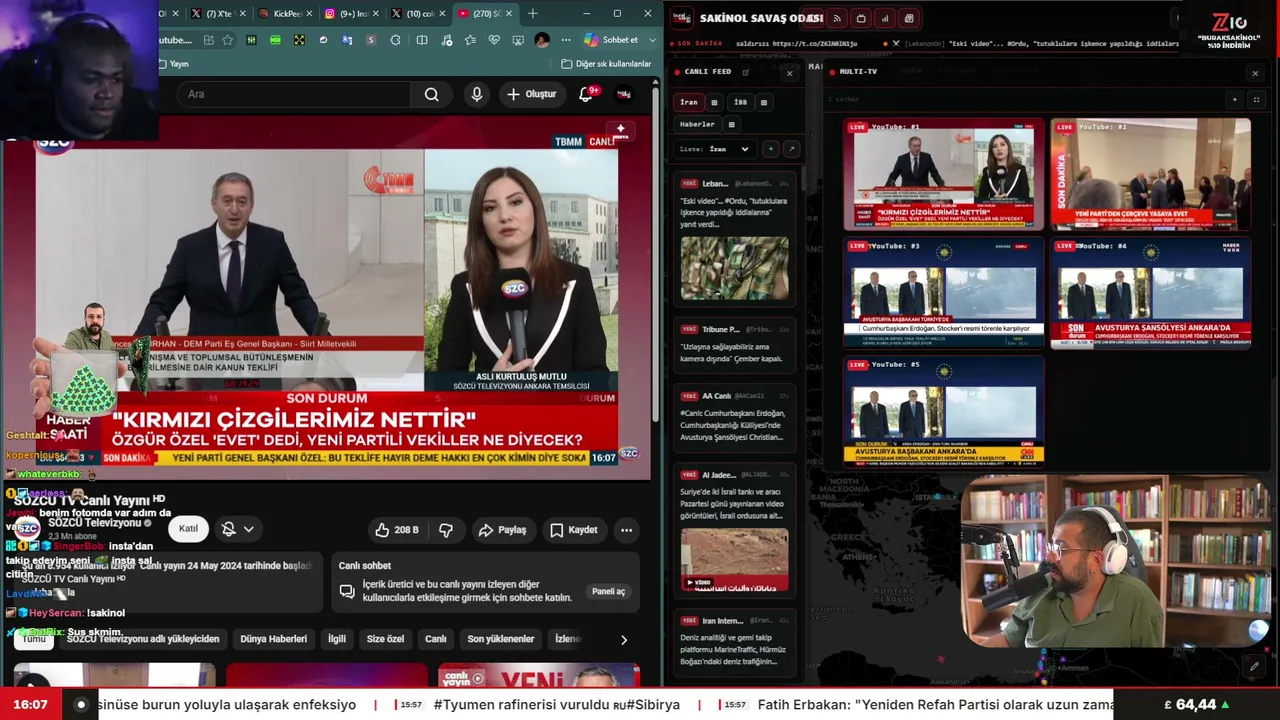Image resolution: width=1280 pixels, height=720 pixels.
Task: Expand the Sohbet et dropdown arrow
Action: [x=654, y=40]
